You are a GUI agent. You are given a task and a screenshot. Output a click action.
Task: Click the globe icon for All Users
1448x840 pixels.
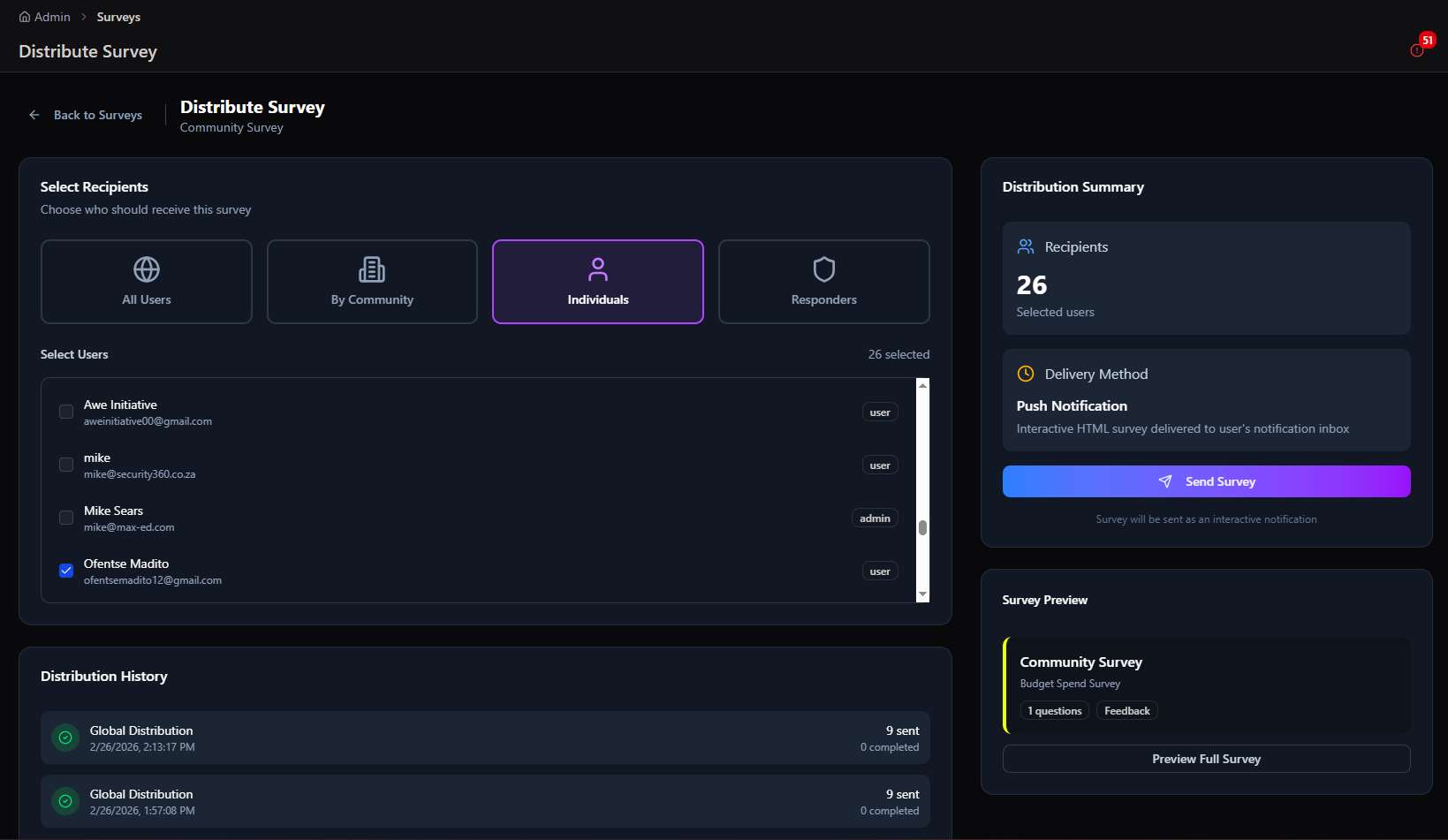147,269
